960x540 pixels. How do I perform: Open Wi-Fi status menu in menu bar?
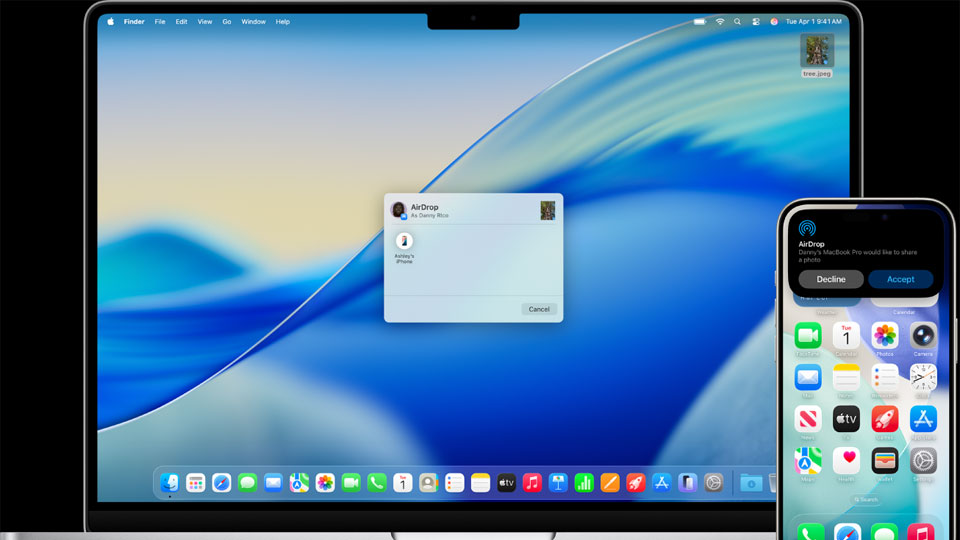coord(719,21)
